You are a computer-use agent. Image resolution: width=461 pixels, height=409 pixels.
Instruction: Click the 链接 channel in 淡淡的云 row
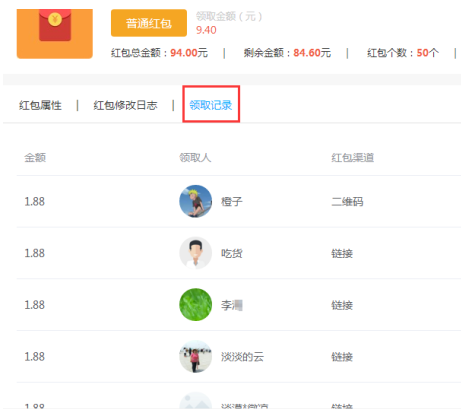click(x=342, y=357)
